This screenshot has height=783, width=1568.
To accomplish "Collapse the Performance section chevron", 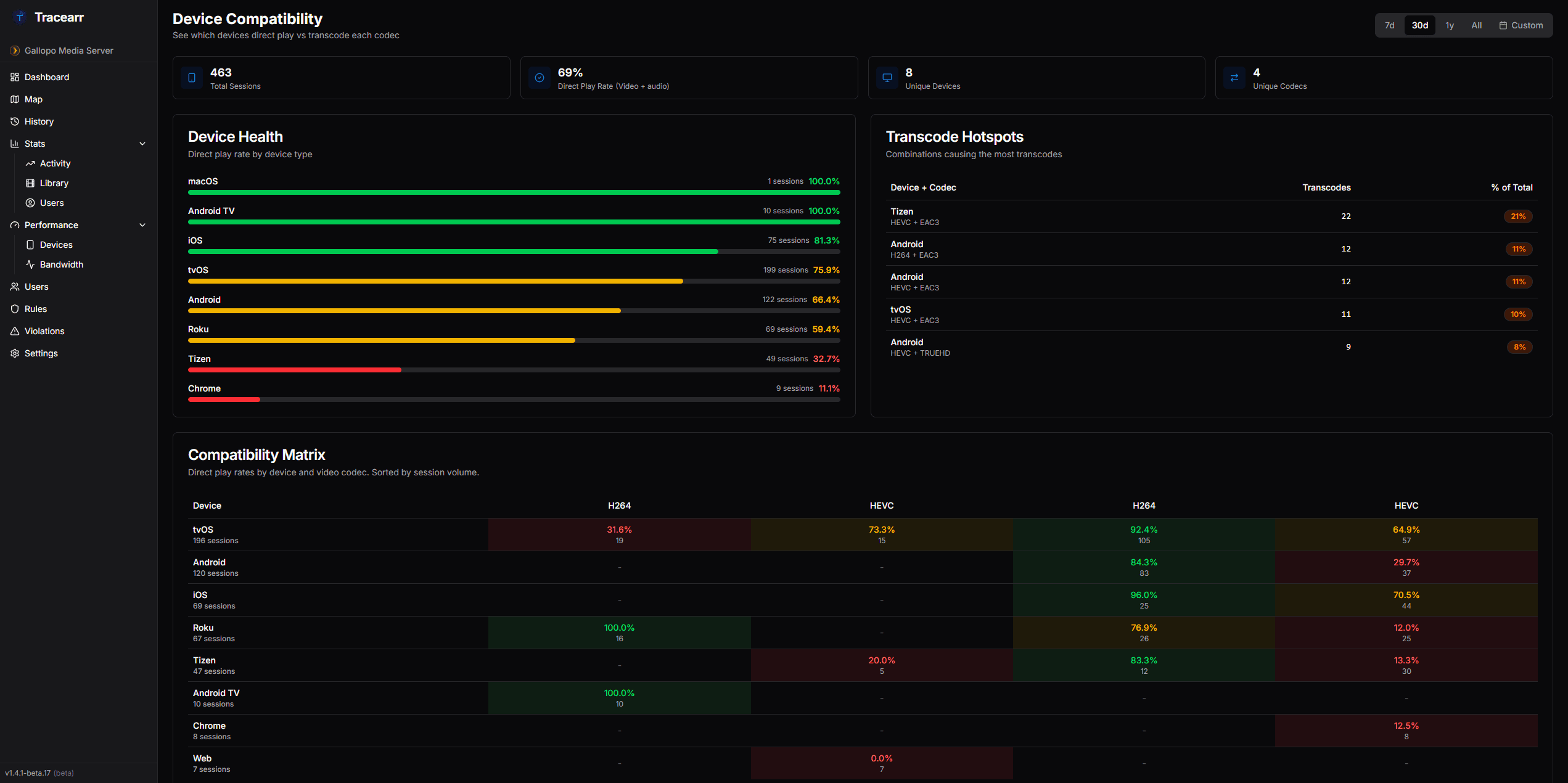I will 142,224.
